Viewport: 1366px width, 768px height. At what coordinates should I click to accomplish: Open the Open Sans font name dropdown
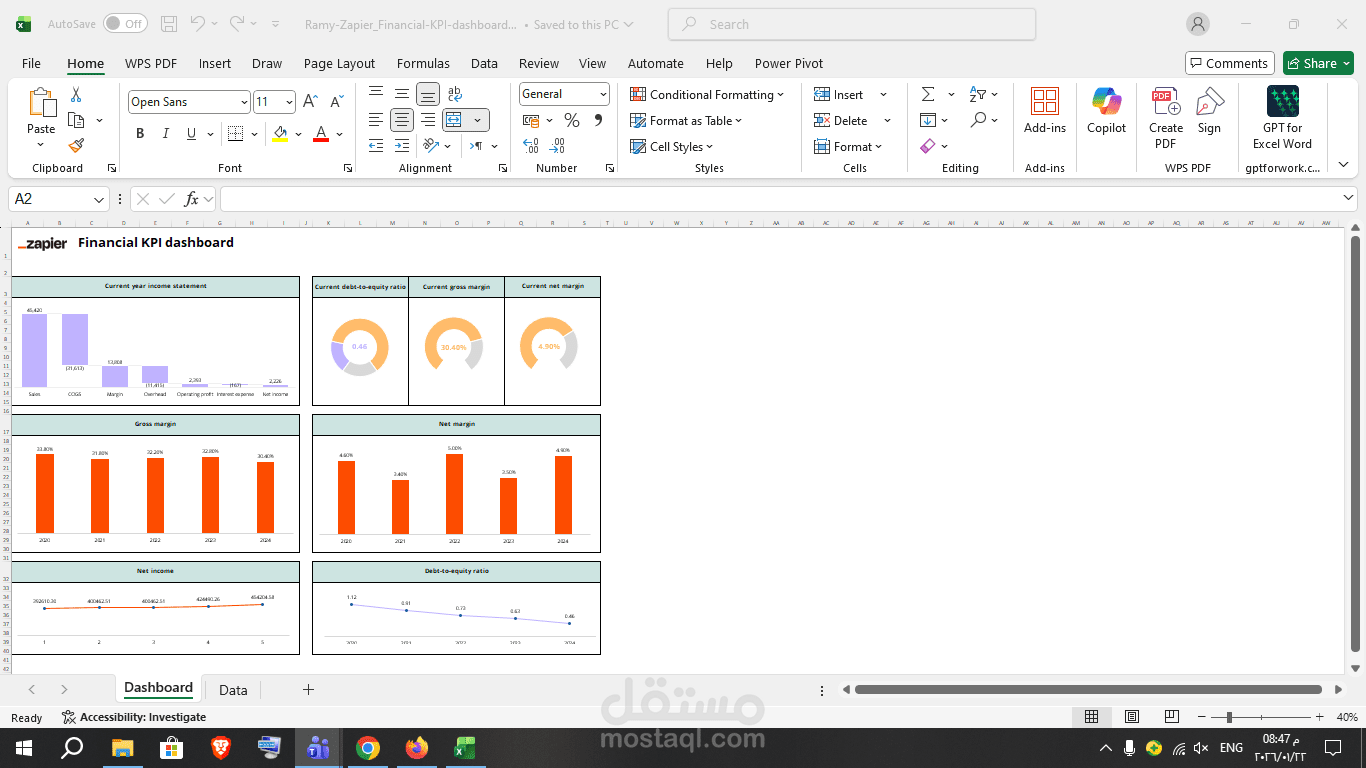244,102
